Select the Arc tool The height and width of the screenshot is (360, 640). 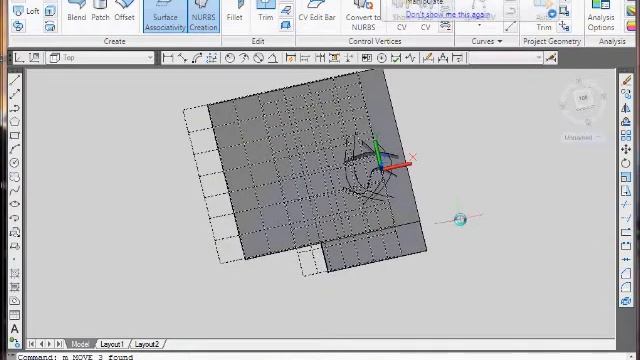coord(15,149)
